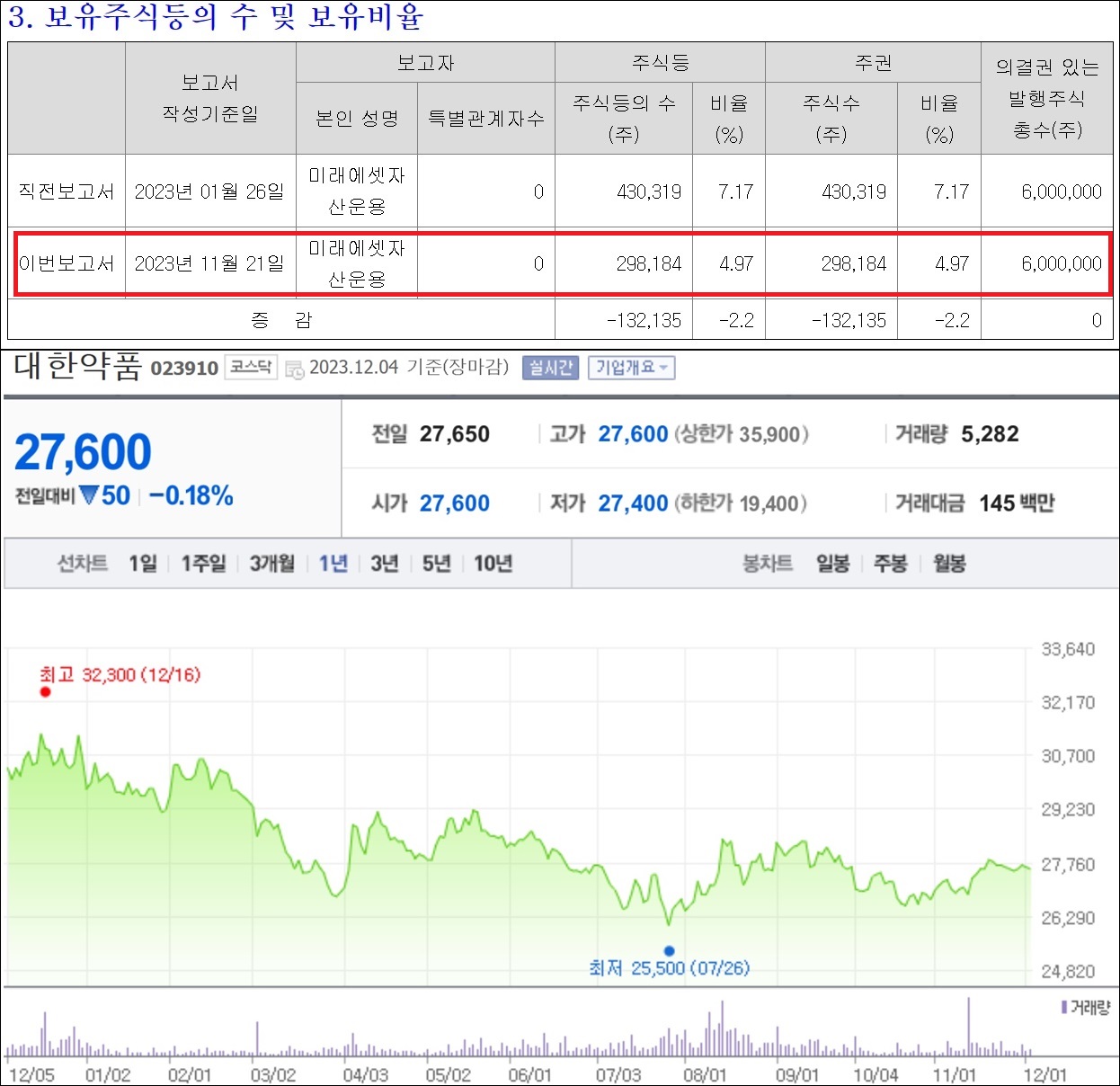Click the 직전보고서 row label

[67, 191]
